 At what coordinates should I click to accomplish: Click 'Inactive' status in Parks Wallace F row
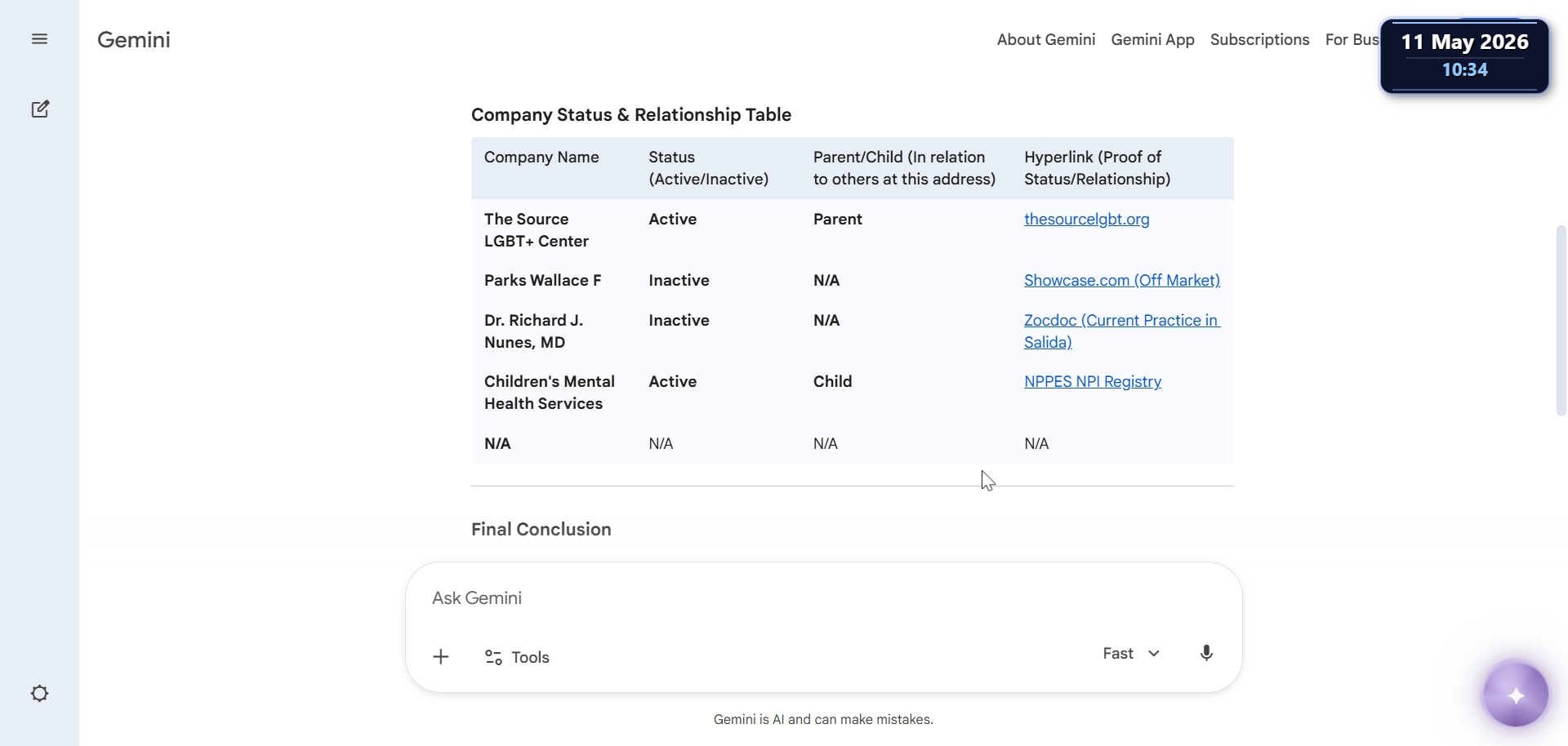pyautogui.click(x=679, y=280)
